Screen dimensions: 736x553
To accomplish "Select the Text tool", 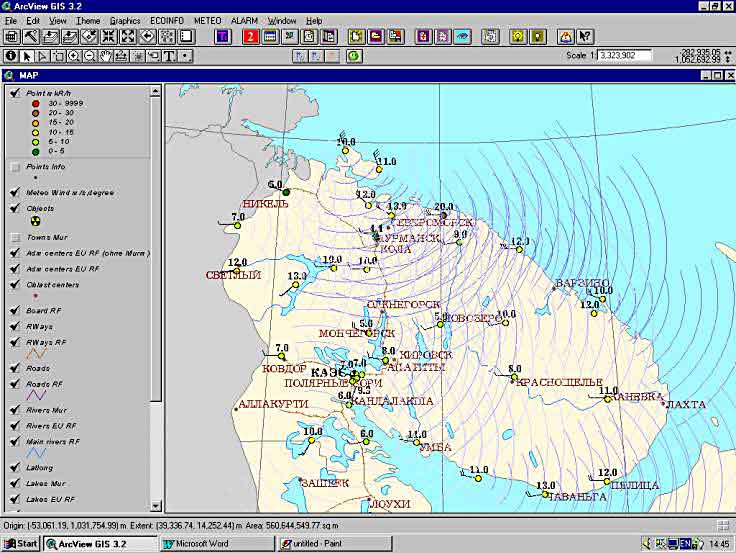I will pos(169,56).
